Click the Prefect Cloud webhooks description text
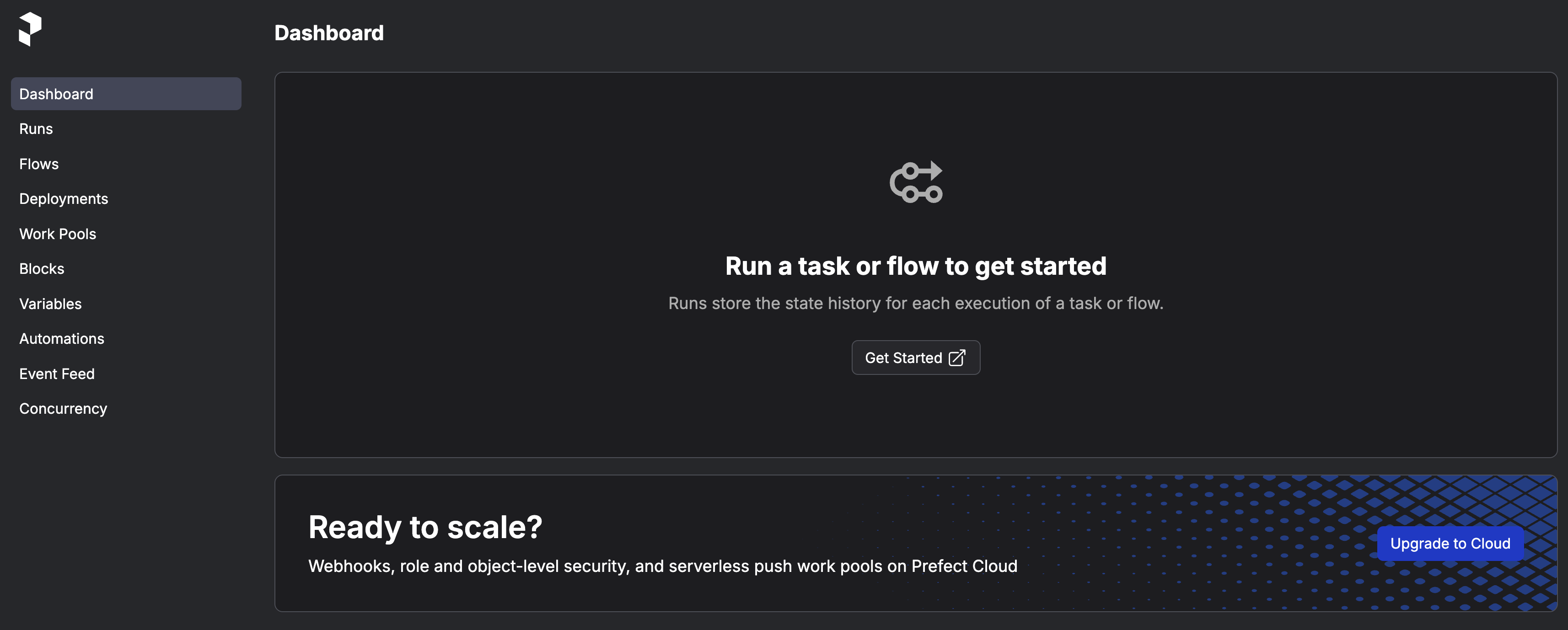 (x=662, y=566)
